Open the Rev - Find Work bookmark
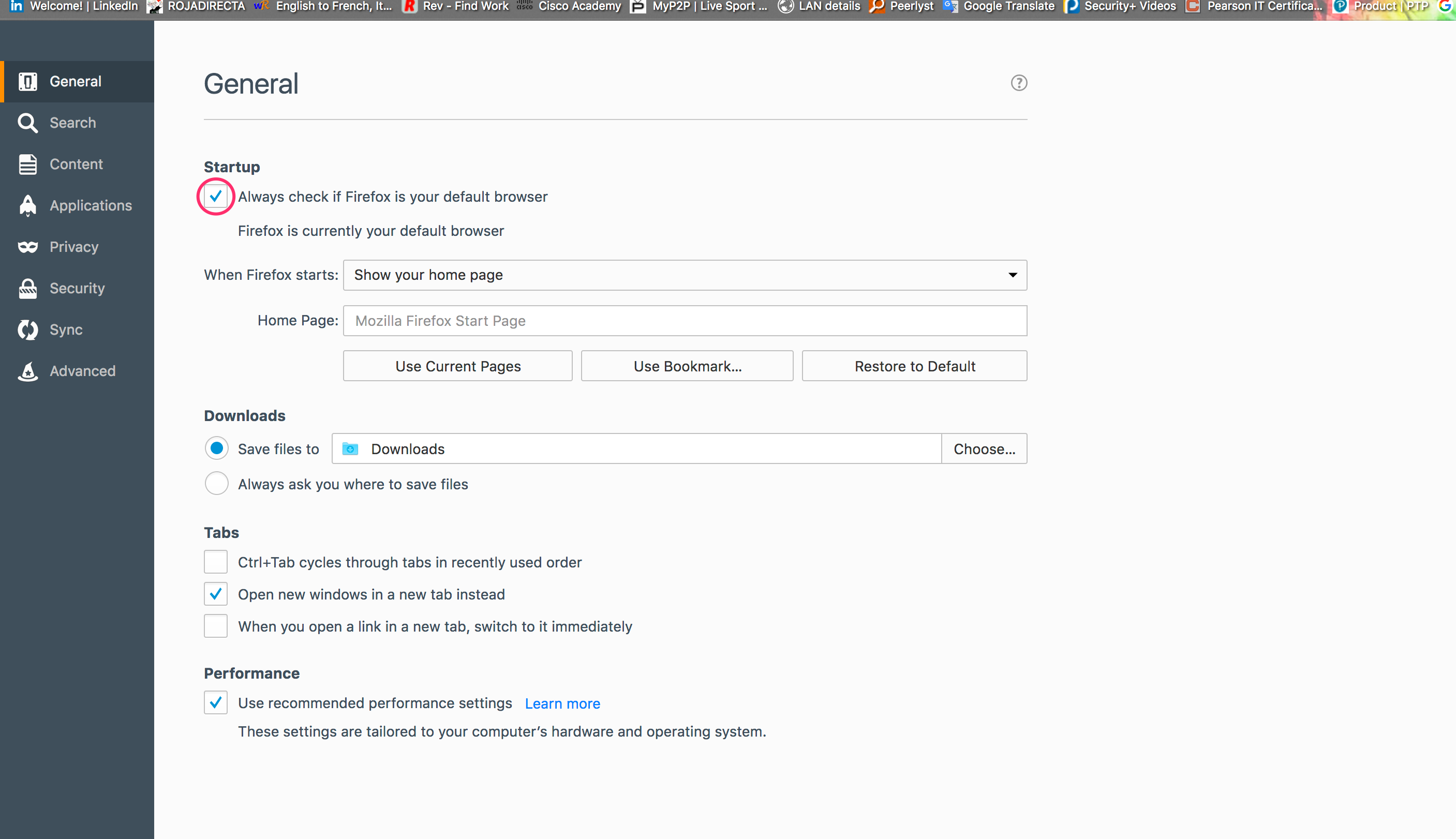1456x839 pixels. point(456,6)
